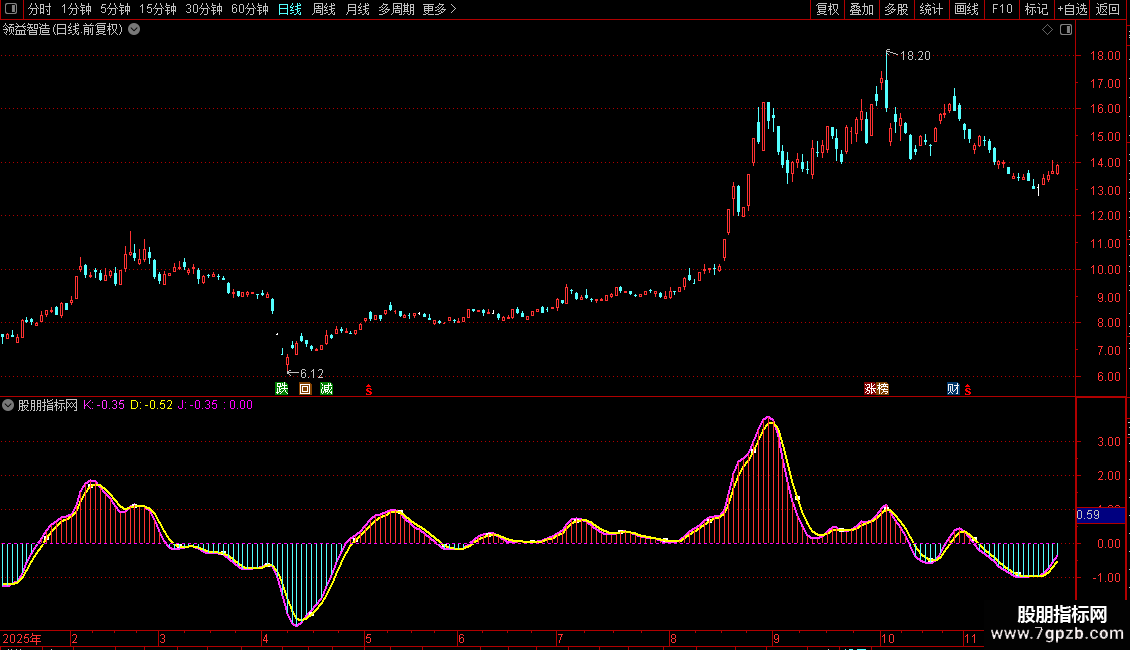
Task: Click the 2025年 label on time axis
Action: click(x=22, y=638)
